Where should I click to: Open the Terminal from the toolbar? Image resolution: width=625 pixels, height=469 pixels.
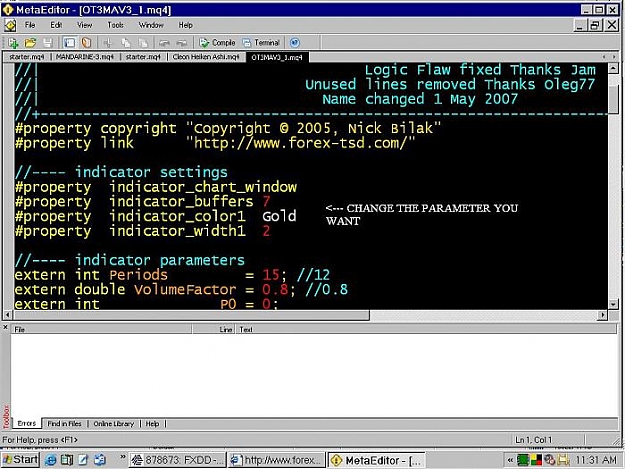pos(261,43)
